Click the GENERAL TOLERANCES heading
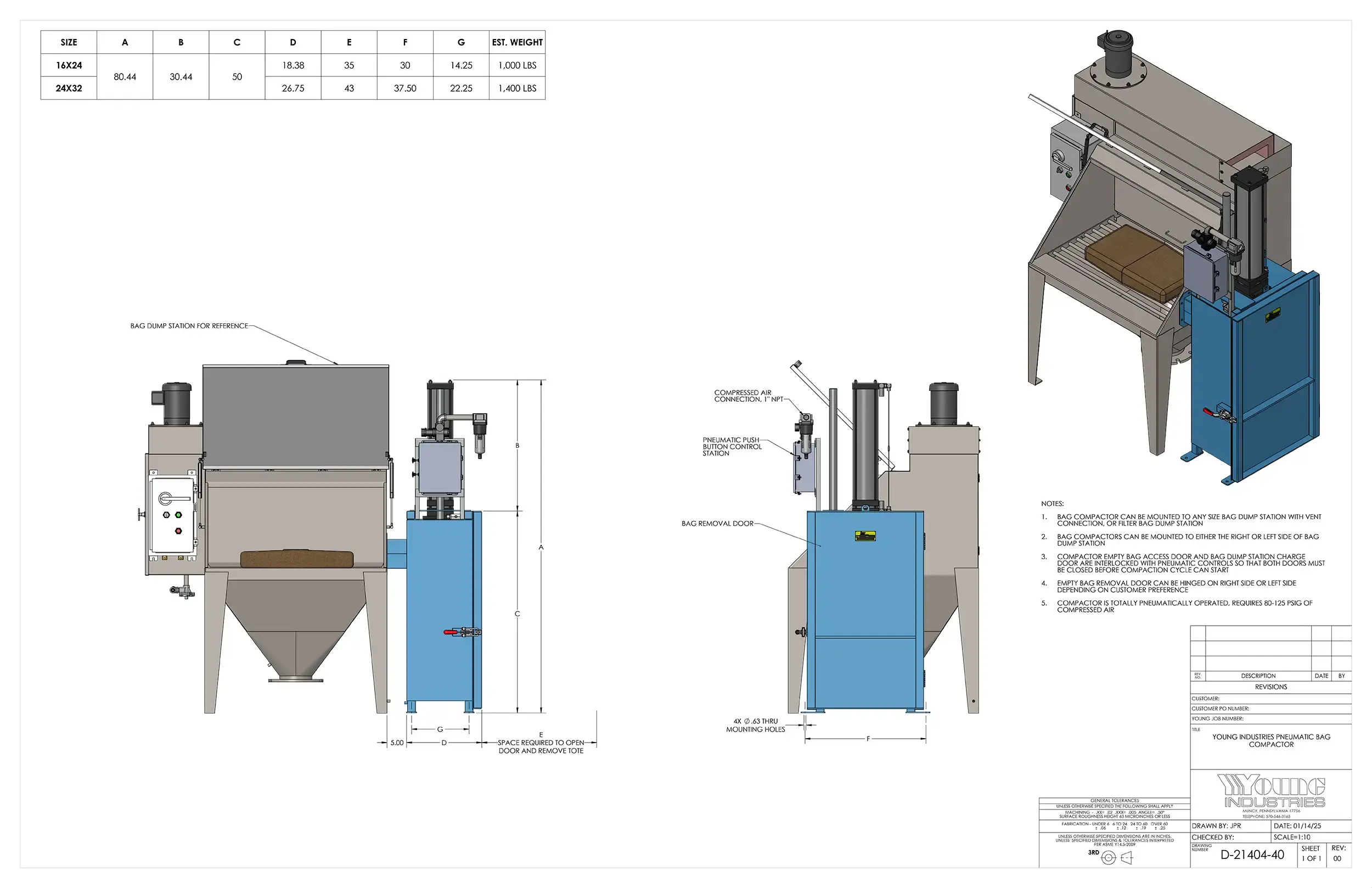Screen dimensions: 1372x888 pyautogui.click(x=1114, y=801)
